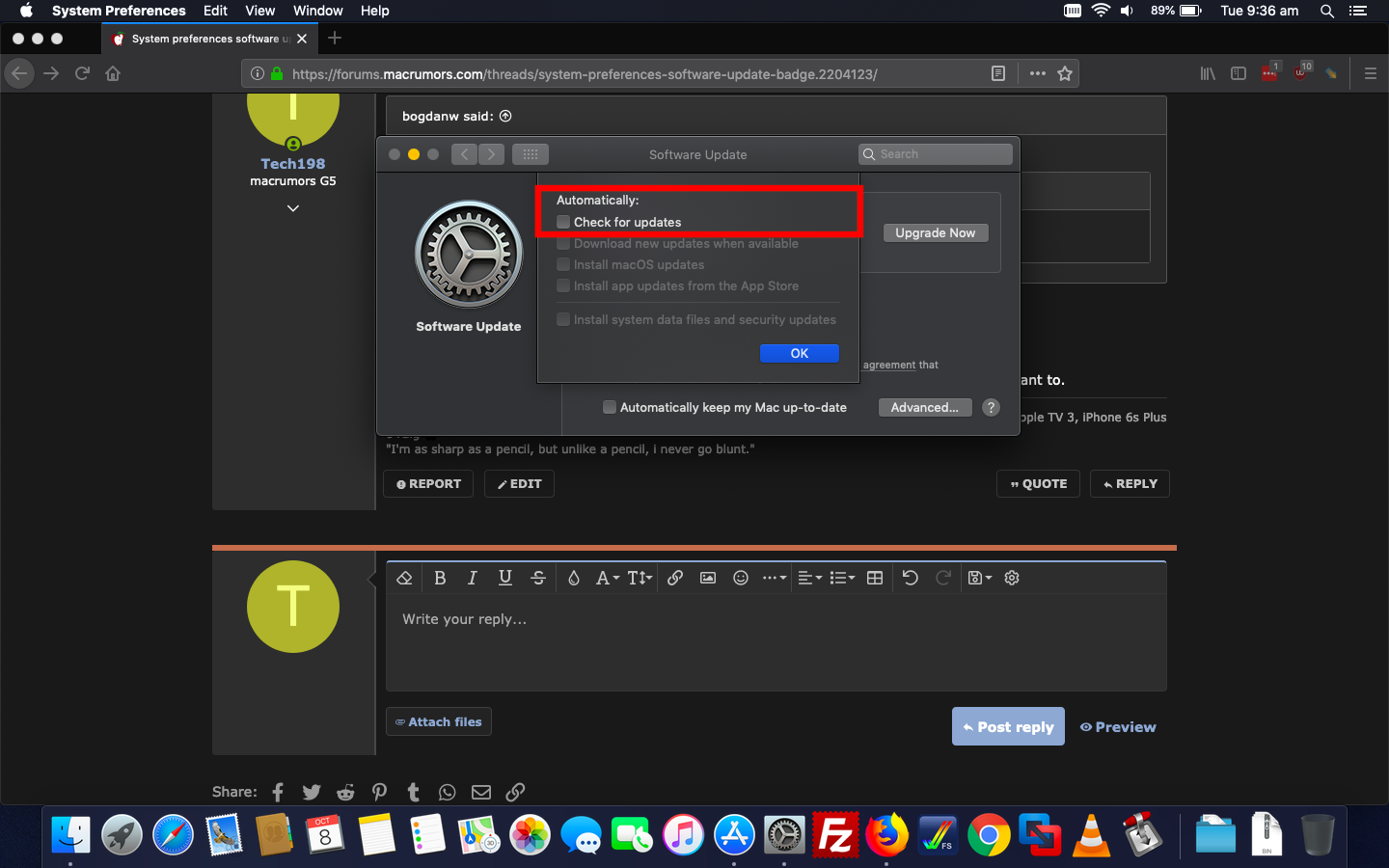Share thread on Reddit icon
This screenshot has width=1389, height=868.
click(x=345, y=792)
